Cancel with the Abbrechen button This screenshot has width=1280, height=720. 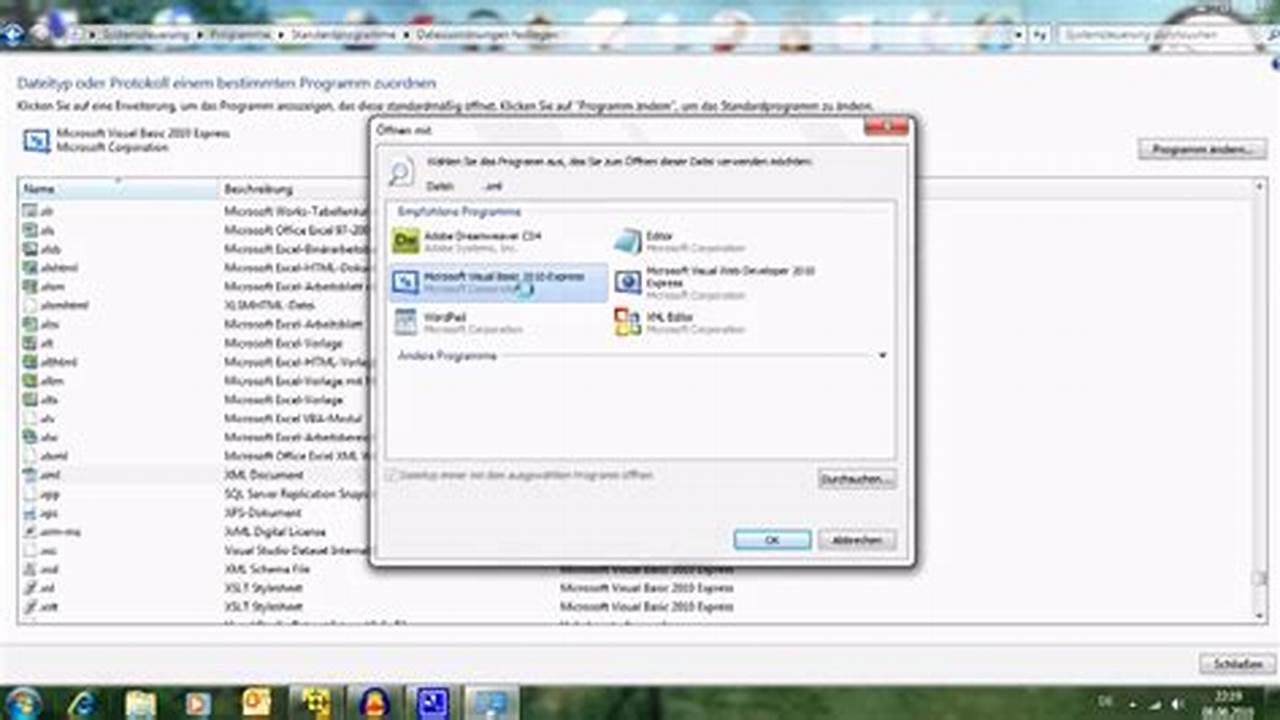(x=856, y=540)
